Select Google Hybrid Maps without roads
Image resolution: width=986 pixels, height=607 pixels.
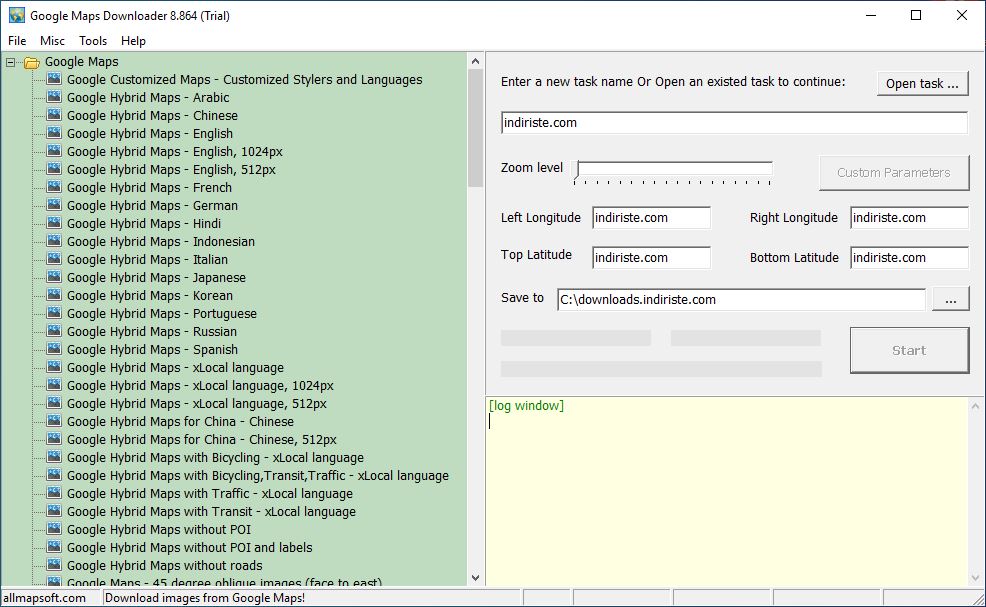164,565
